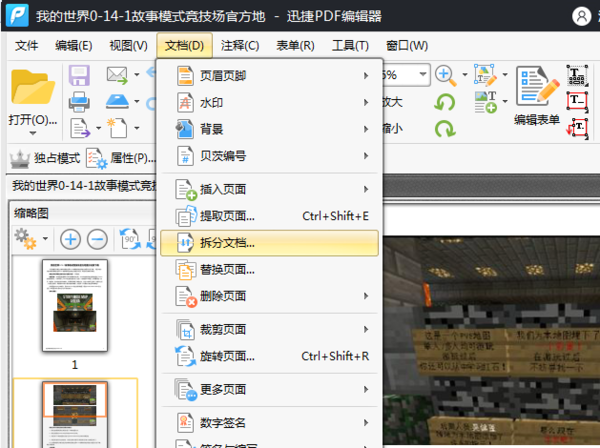
Task: Expand the Scanner icon dropdown arrow
Action: [137, 101]
